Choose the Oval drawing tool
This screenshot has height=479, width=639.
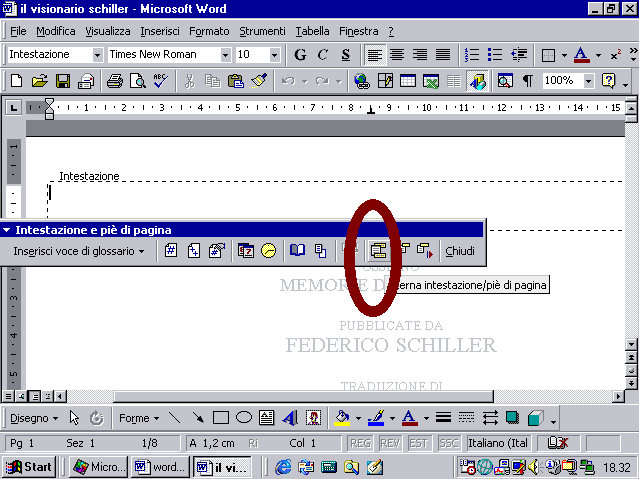click(244, 418)
